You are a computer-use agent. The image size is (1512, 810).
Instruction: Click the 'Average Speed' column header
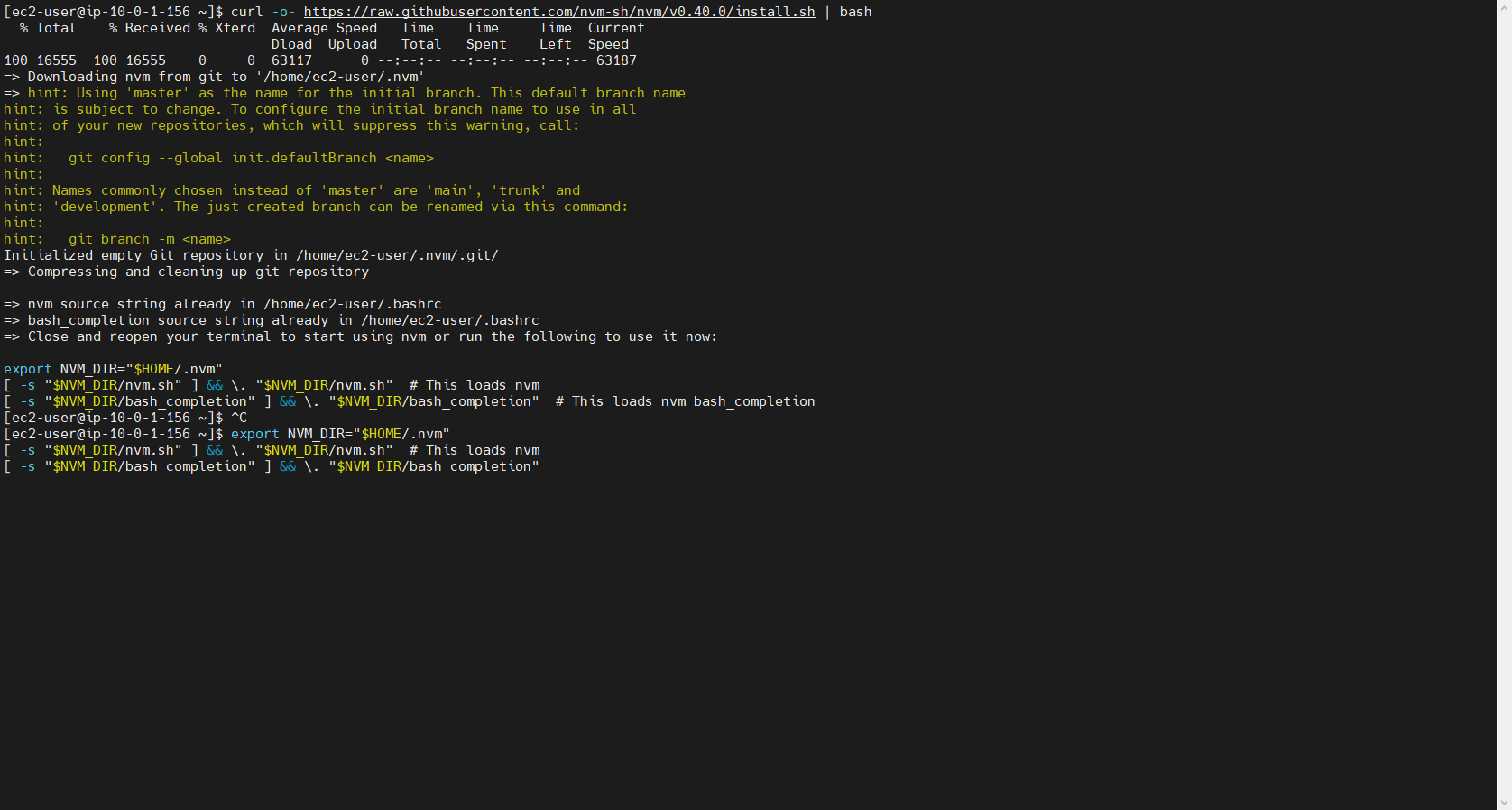(324, 28)
